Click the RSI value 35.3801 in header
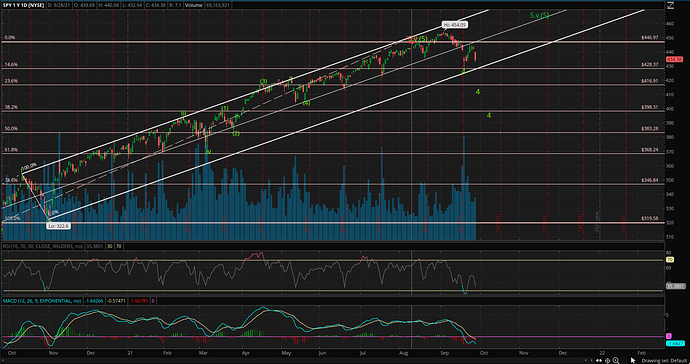 coord(95,246)
